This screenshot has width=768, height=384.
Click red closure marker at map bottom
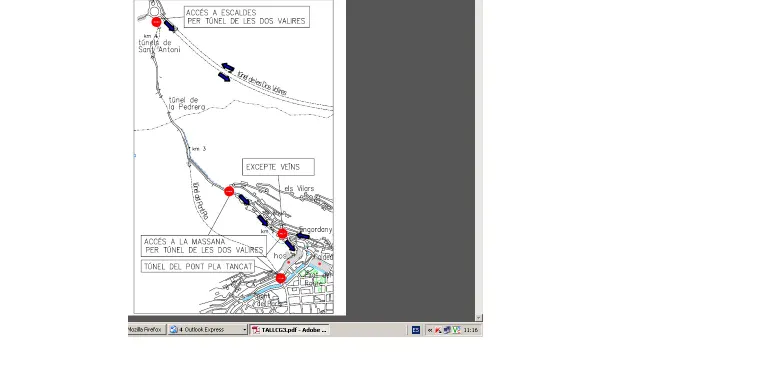[281, 278]
